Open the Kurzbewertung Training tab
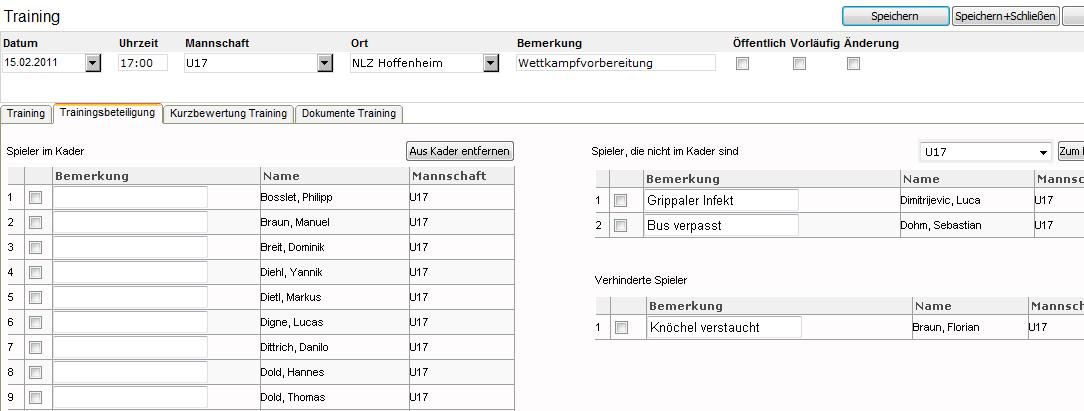 pos(228,113)
